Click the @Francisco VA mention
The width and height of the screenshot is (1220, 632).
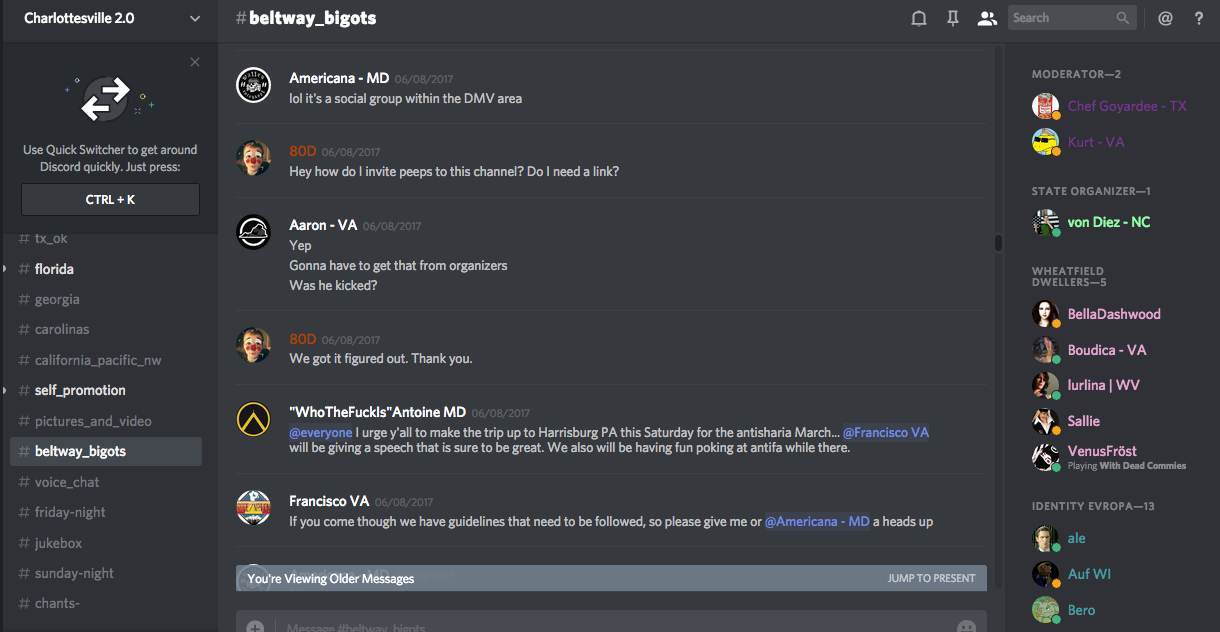click(885, 432)
